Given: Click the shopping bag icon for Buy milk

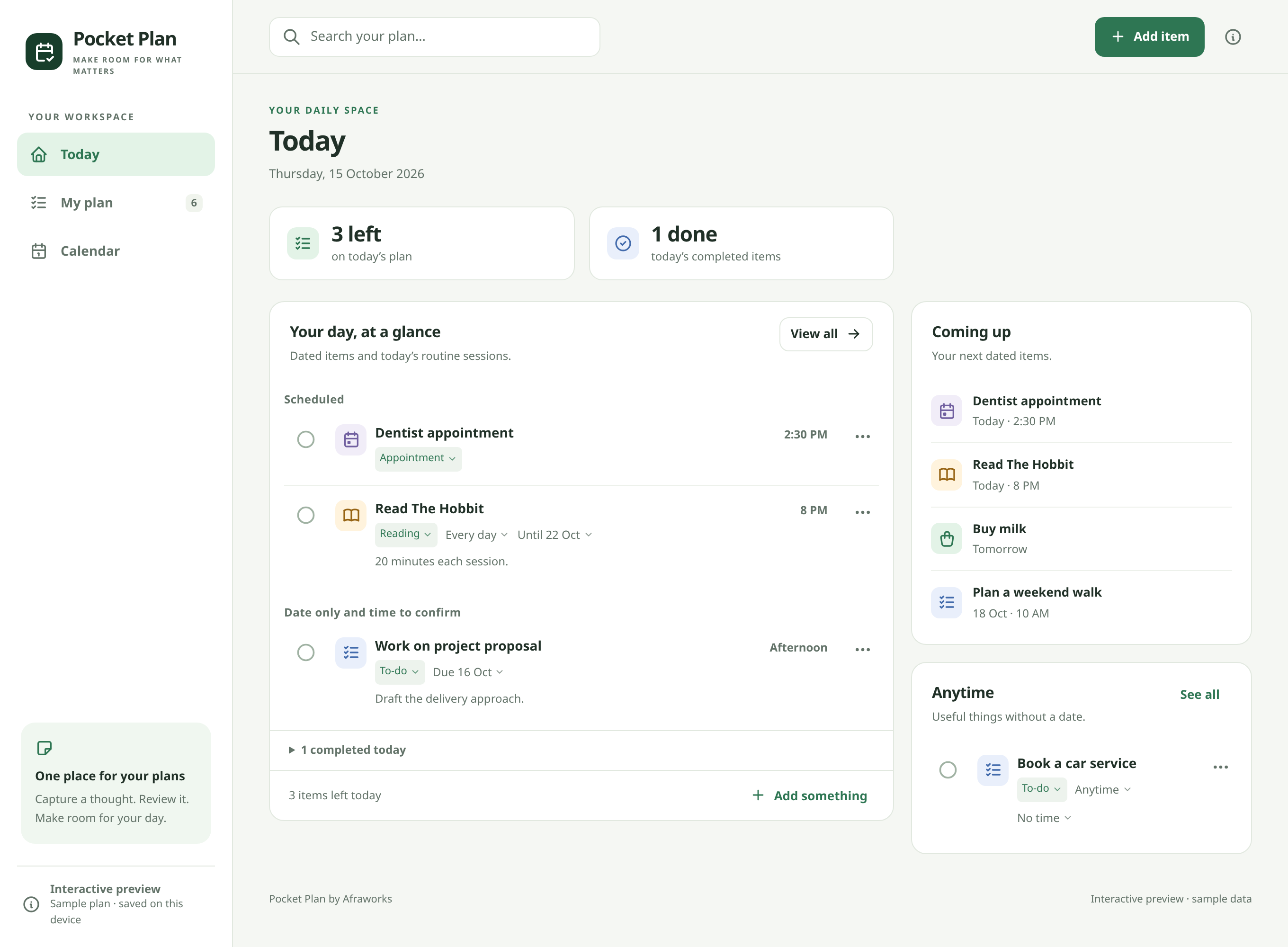Looking at the screenshot, I should pyautogui.click(x=947, y=539).
